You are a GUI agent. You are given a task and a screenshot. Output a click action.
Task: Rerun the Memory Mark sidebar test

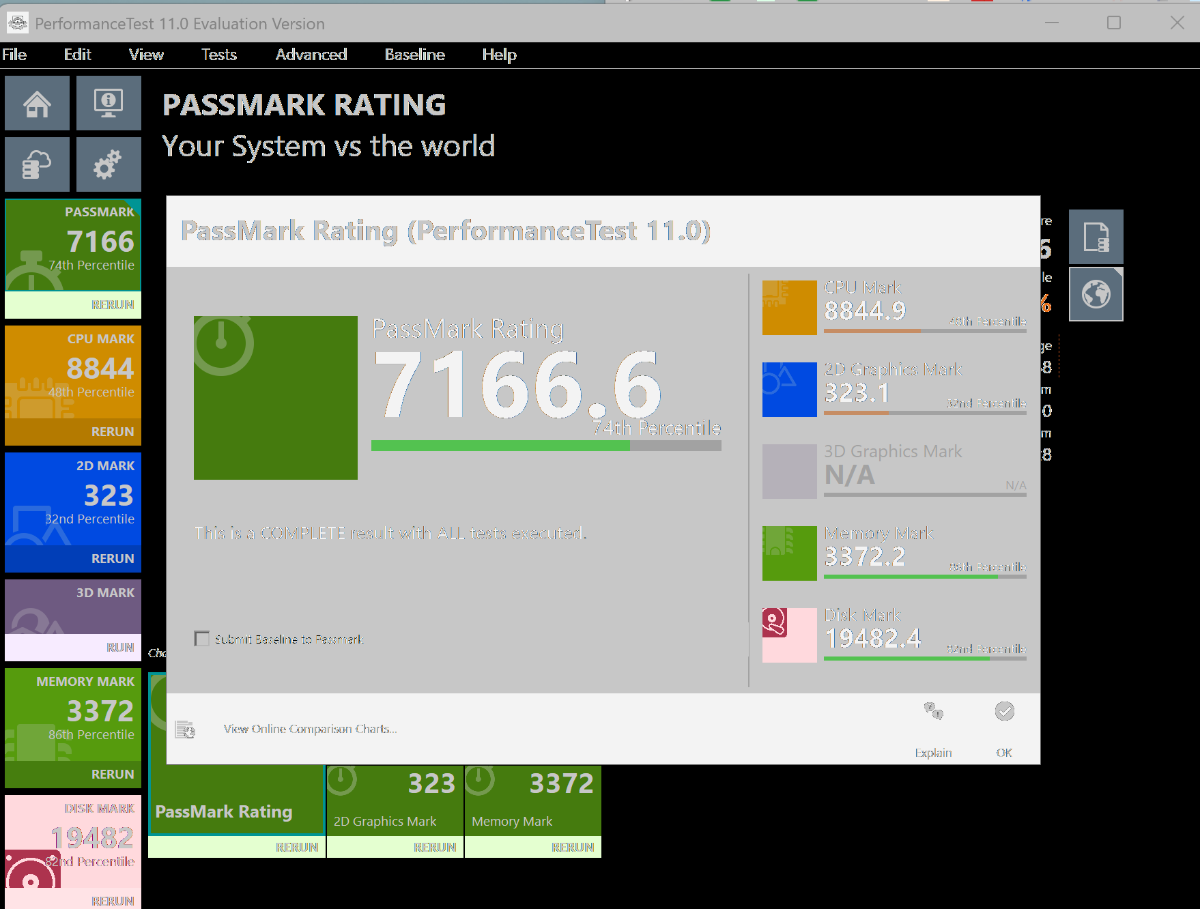pyautogui.click(x=112, y=774)
